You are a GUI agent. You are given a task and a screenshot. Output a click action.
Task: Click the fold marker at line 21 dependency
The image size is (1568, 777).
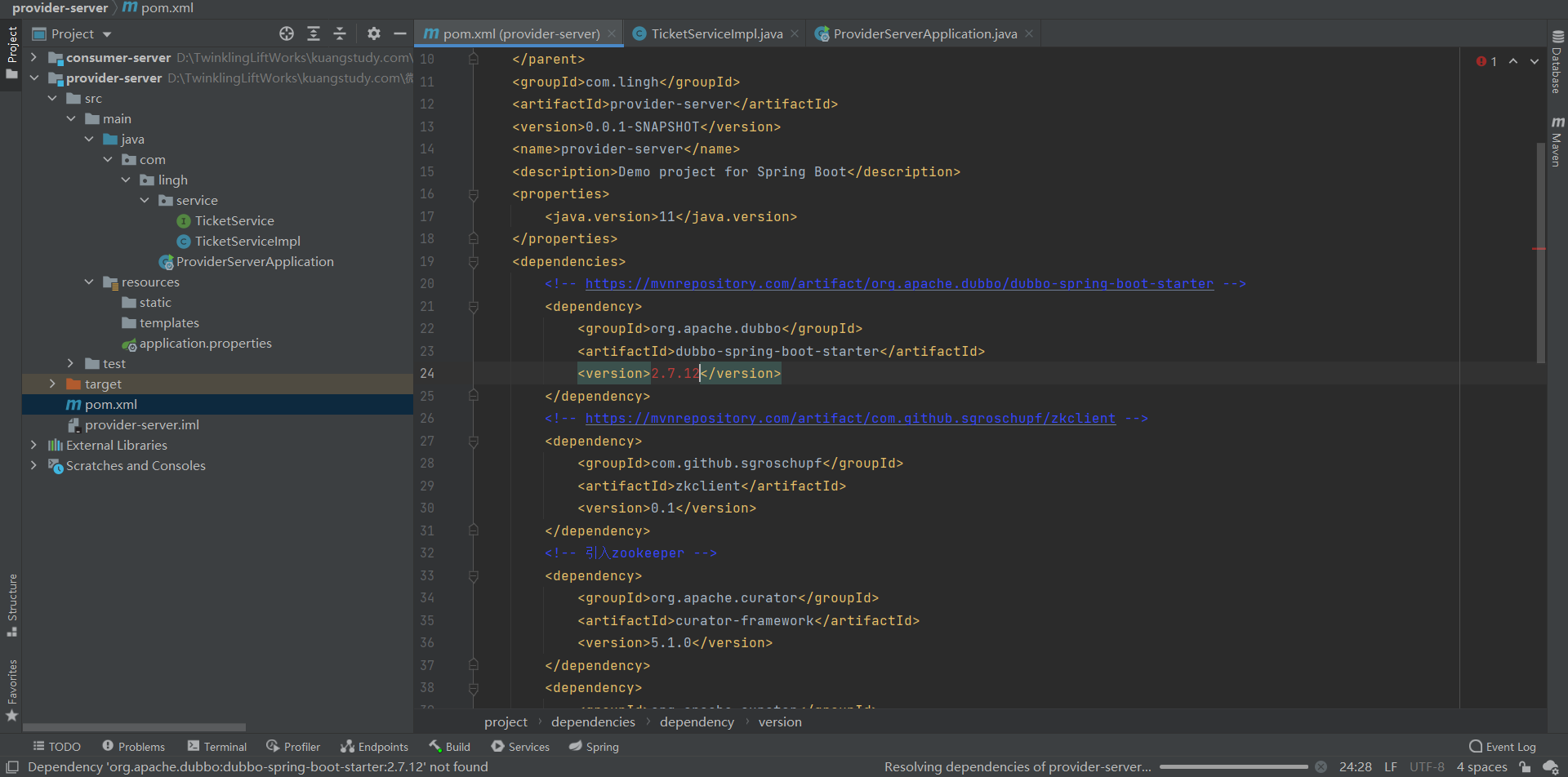point(474,307)
